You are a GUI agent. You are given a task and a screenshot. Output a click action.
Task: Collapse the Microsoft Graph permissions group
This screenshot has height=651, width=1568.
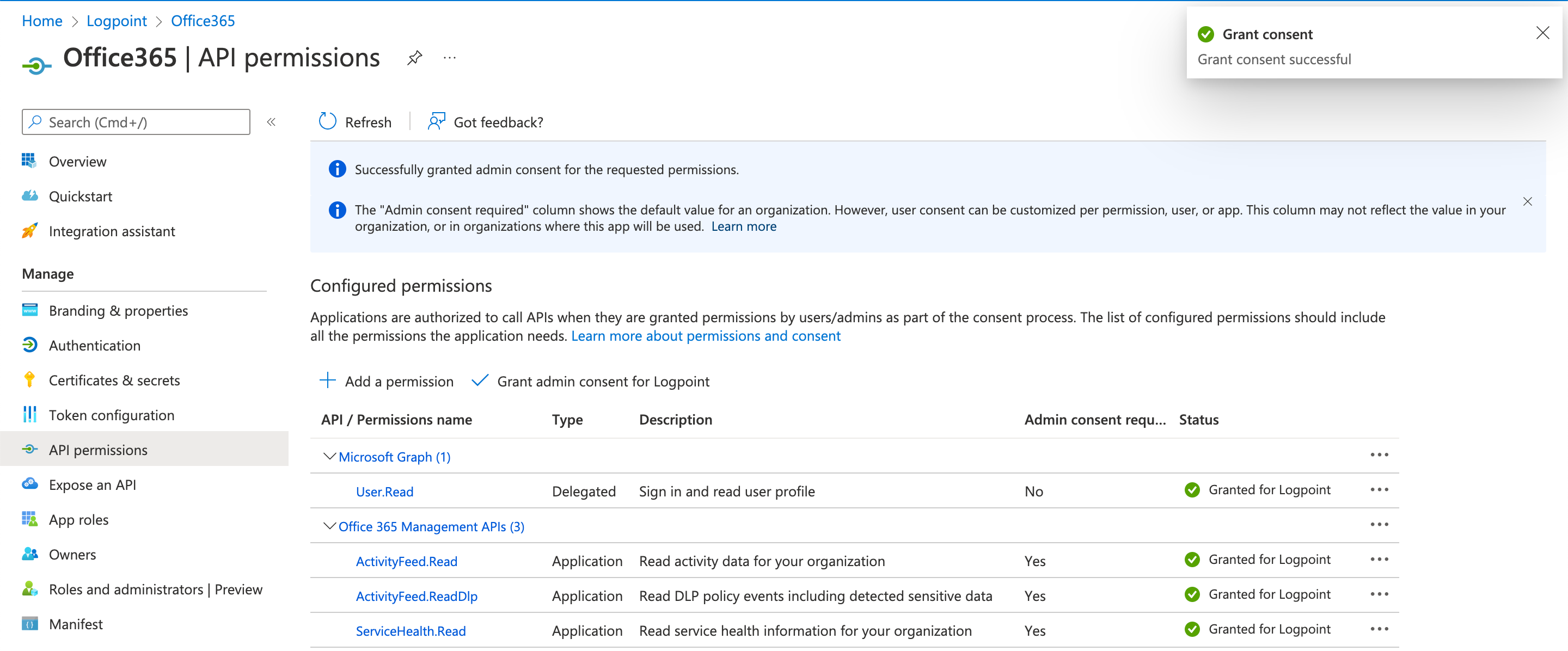[x=329, y=456]
